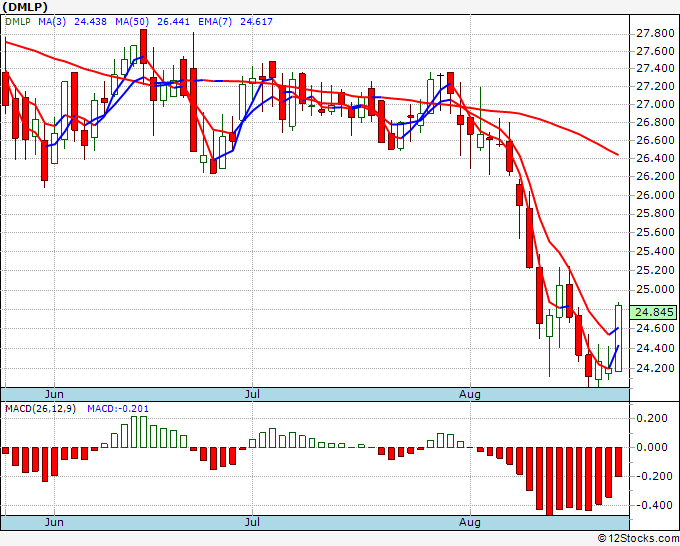Click the 26.600 price axis label
This screenshot has width=680, height=546.
click(x=655, y=140)
